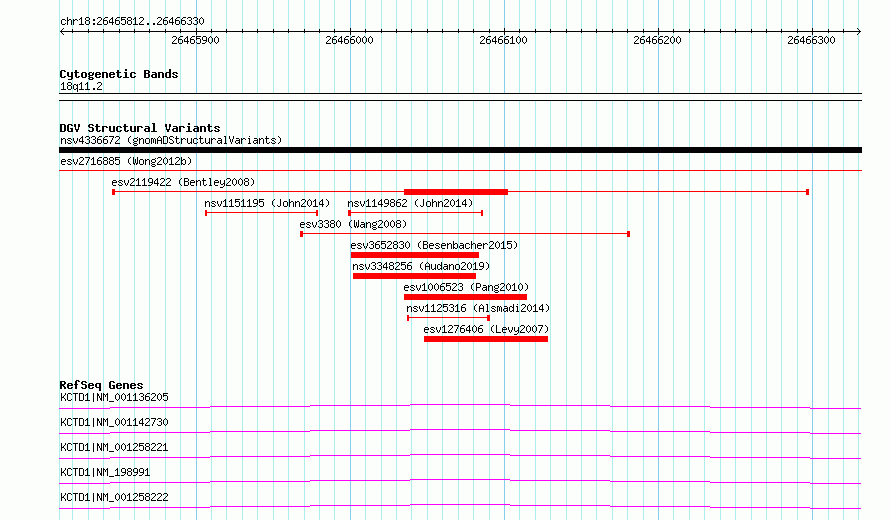The height and width of the screenshot is (520, 890).
Task: Click the red bar under esv1006523
Action: (x=465, y=297)
